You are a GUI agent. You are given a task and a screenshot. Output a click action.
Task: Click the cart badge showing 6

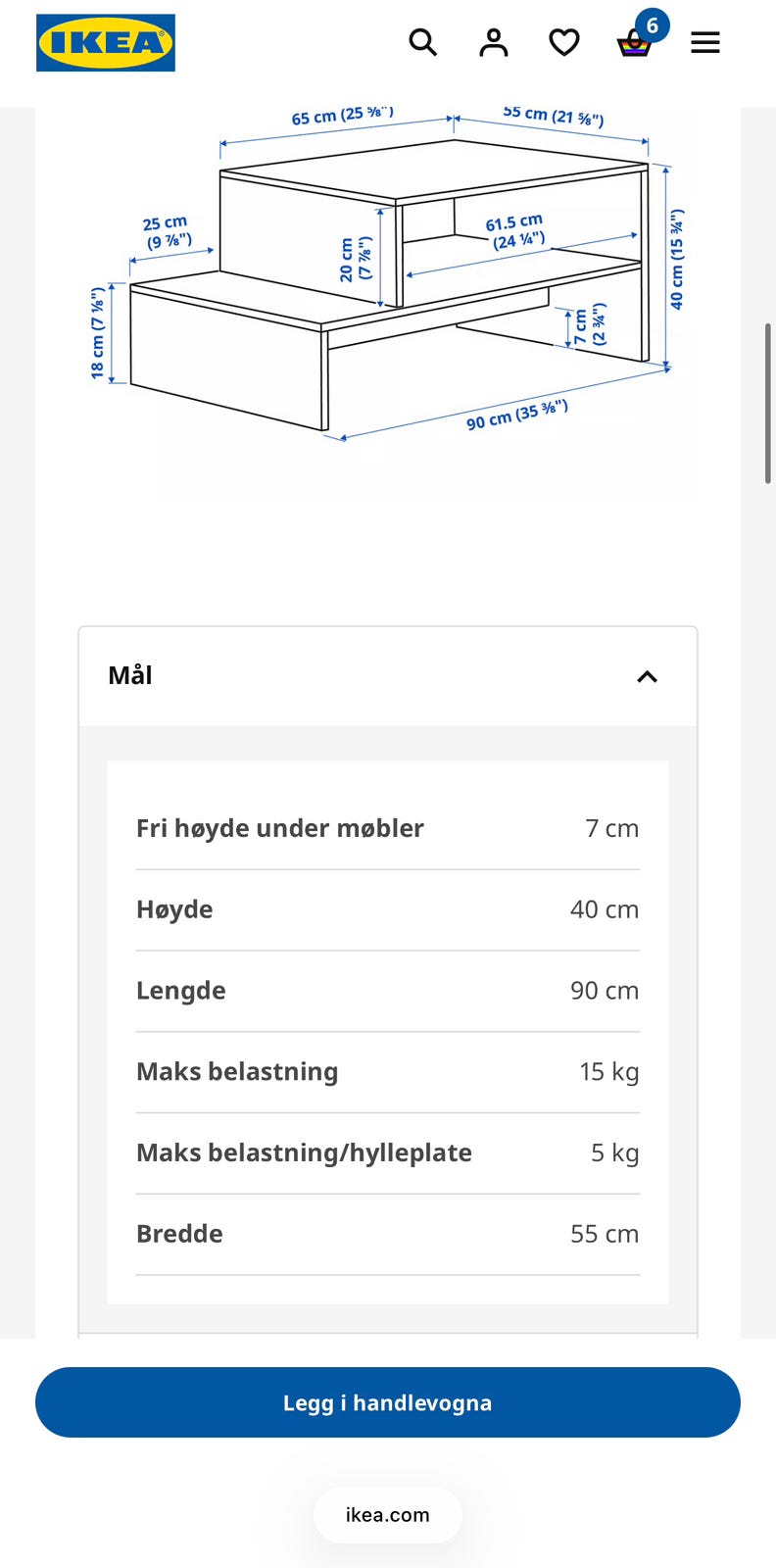point(653,25)
